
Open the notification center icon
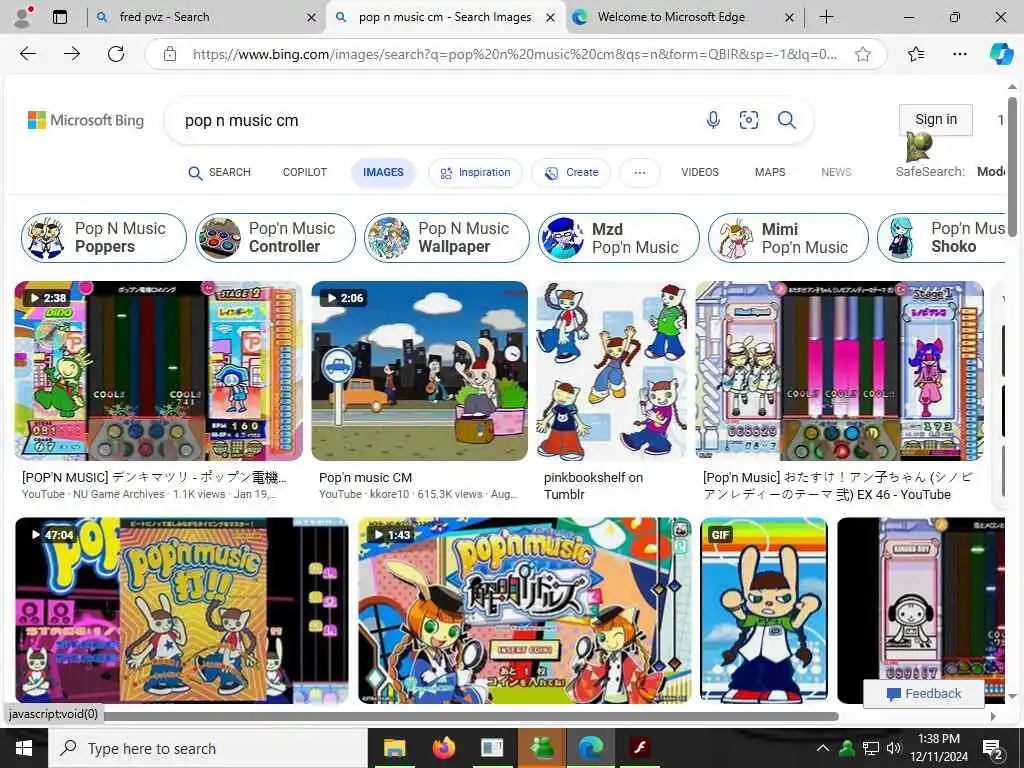tap(993, 748)
